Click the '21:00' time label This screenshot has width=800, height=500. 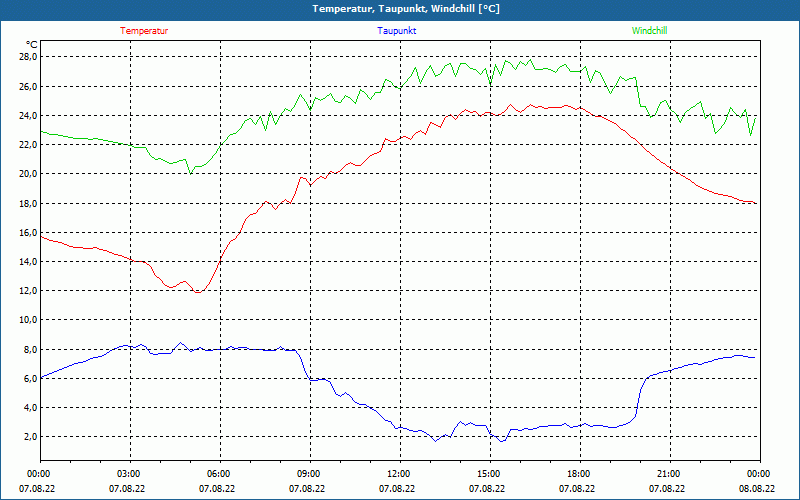coord(670,474)
